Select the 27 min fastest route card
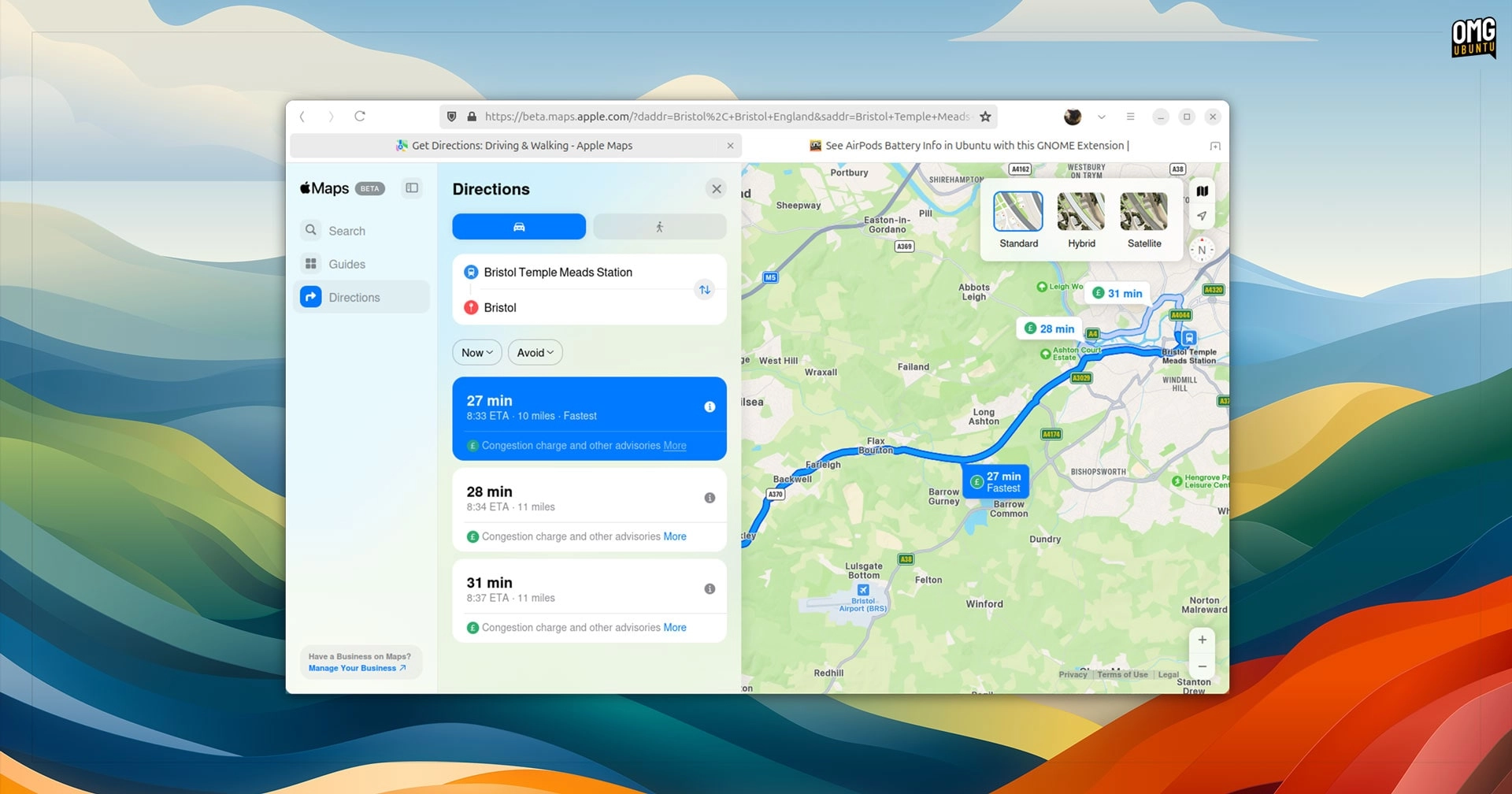Image resolution: width=1512 pixels, height=794 pixels. coord(589,418)
